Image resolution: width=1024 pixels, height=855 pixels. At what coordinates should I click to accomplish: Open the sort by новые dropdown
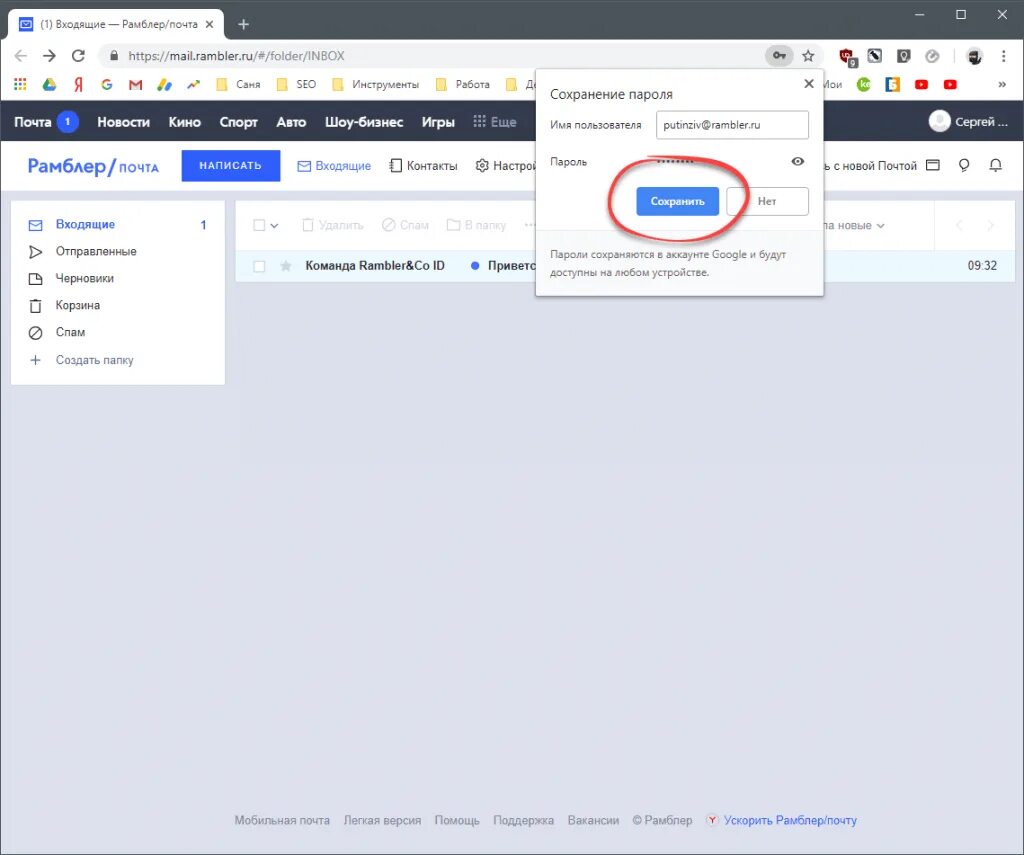point(854,225)
